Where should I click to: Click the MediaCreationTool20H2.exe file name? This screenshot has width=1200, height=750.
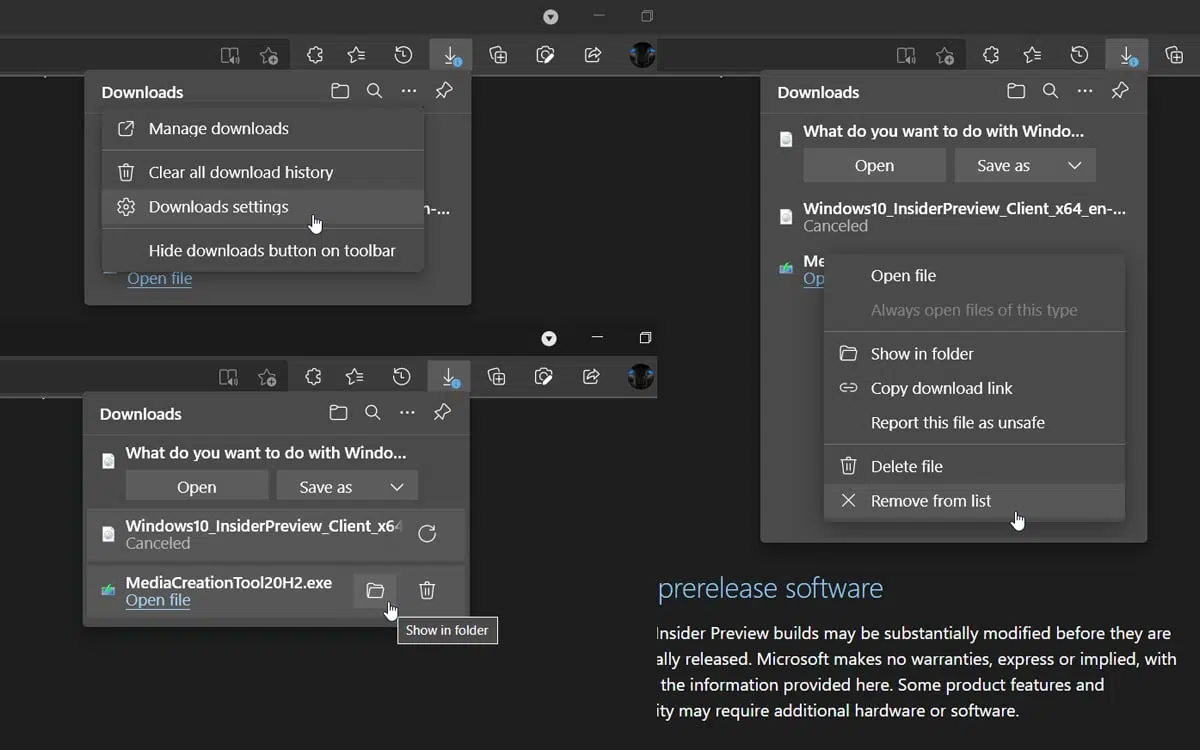229,582
